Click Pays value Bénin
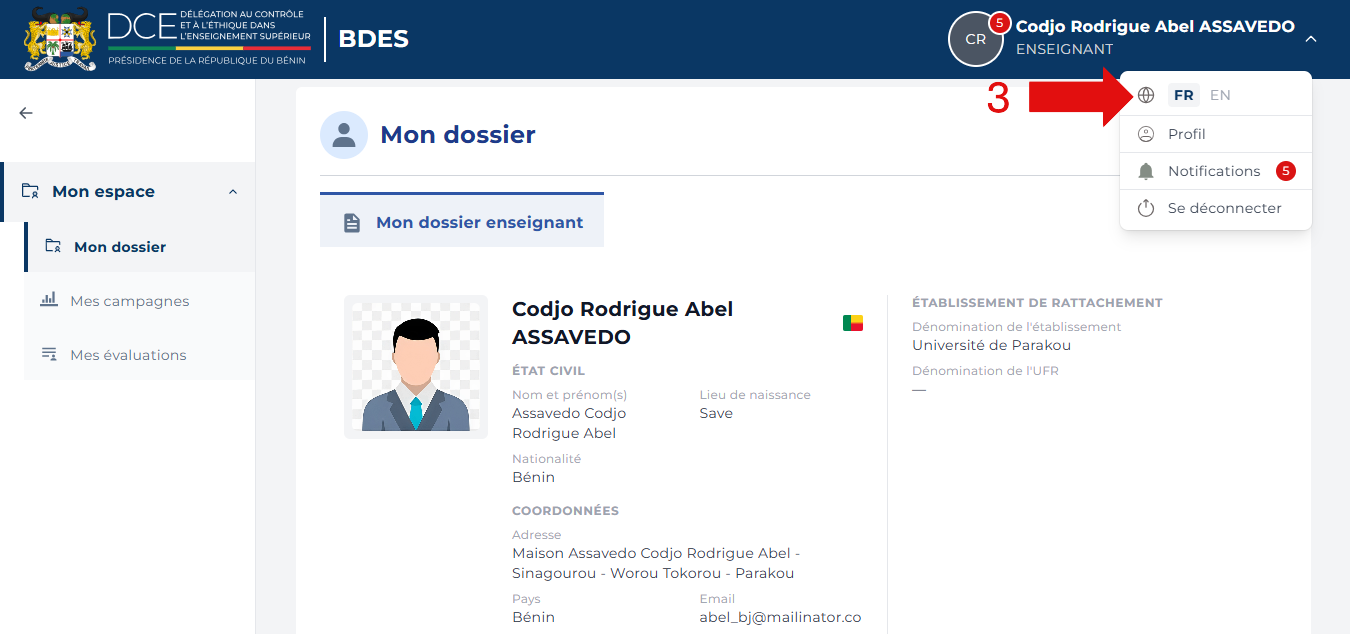The image size is (1350, 634). [533, 617]
